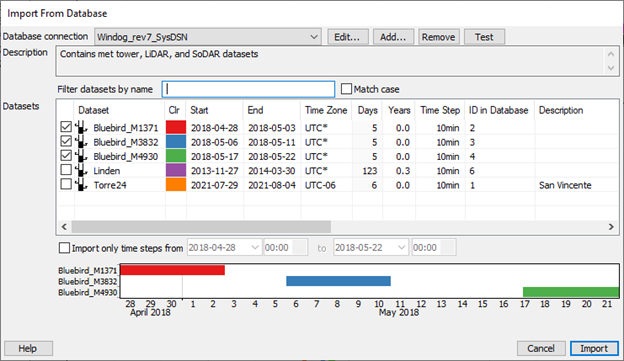Open the Database connection dropdown

208,37
